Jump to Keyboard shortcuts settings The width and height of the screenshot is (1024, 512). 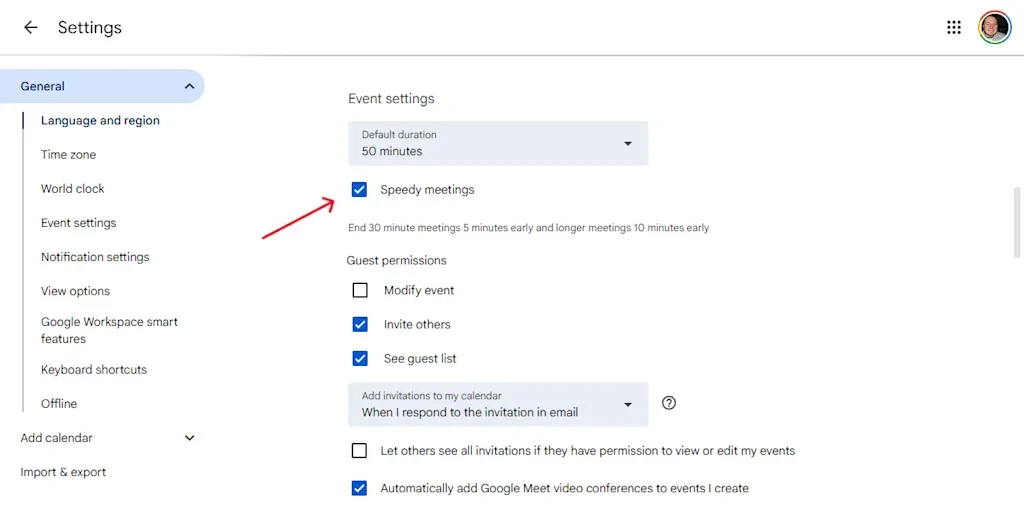[94, 370]
